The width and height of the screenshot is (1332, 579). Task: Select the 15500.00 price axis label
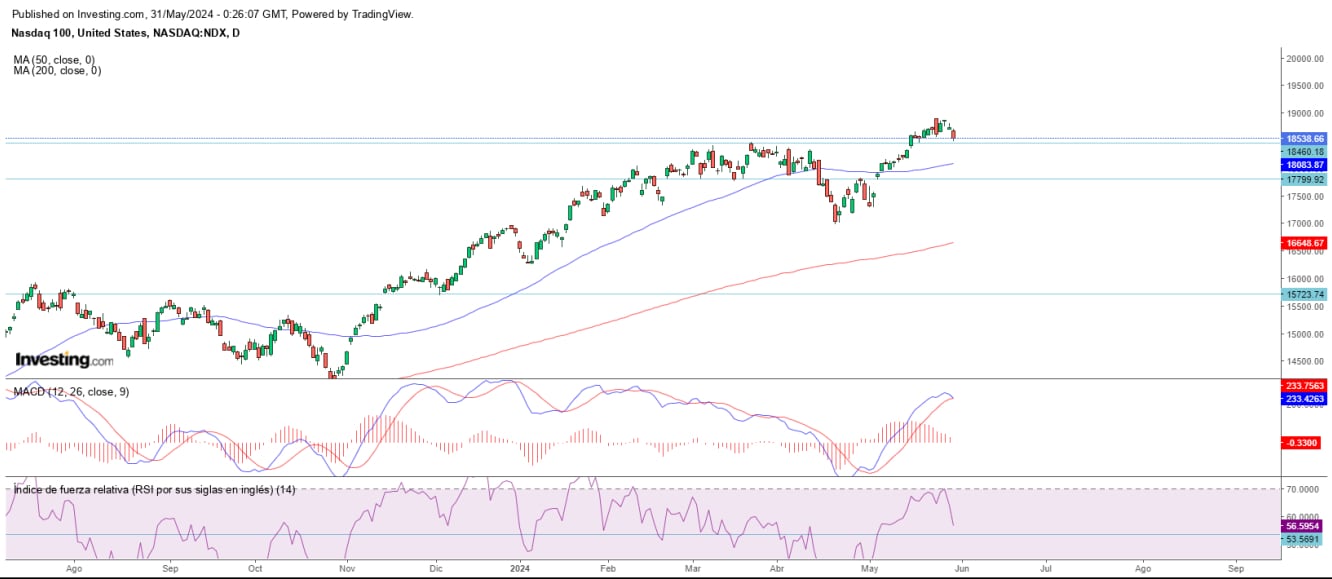(x=1305, y=307)
